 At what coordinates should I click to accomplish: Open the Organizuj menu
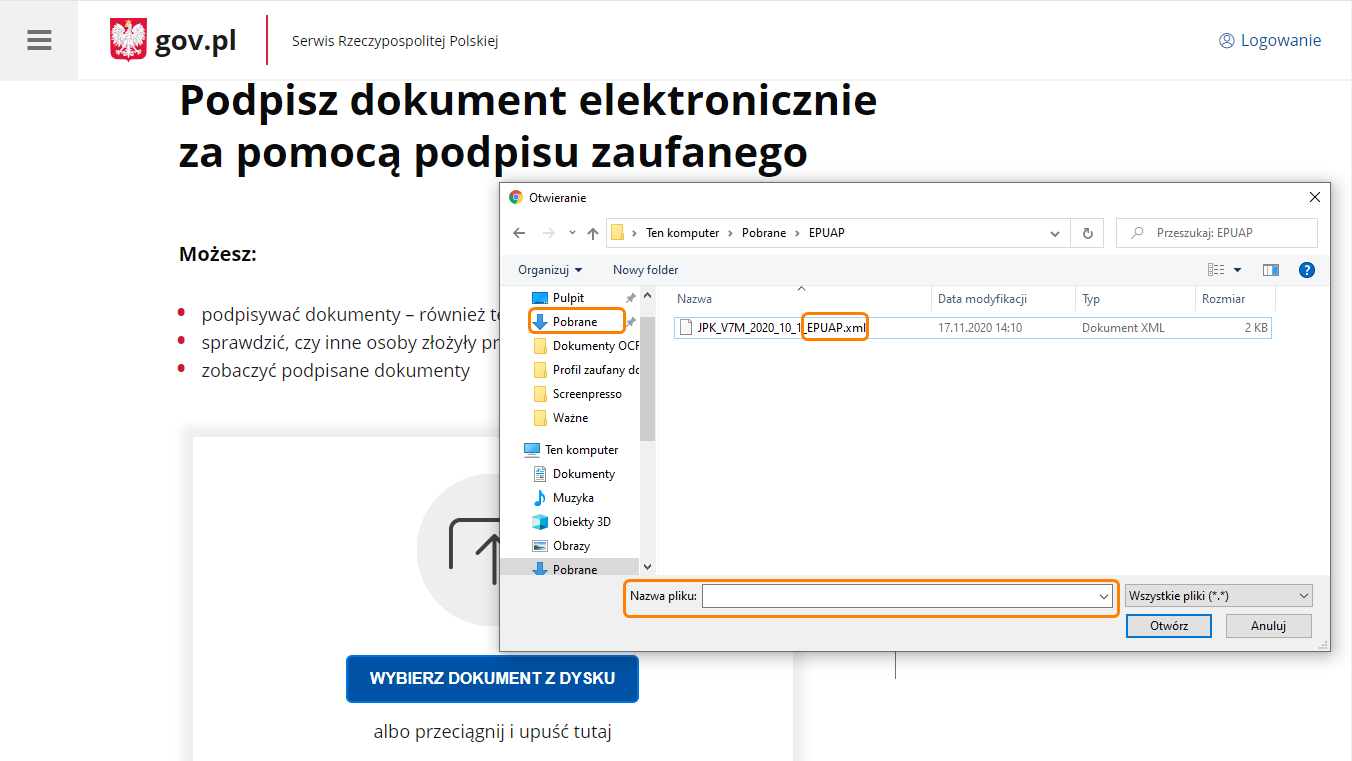click(550, 270)
